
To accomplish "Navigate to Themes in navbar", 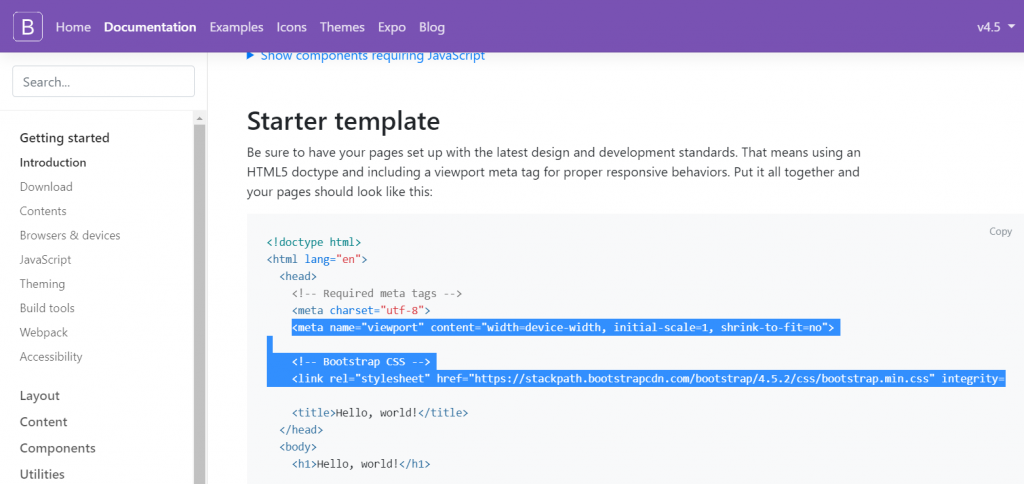I will pos(342,27).
